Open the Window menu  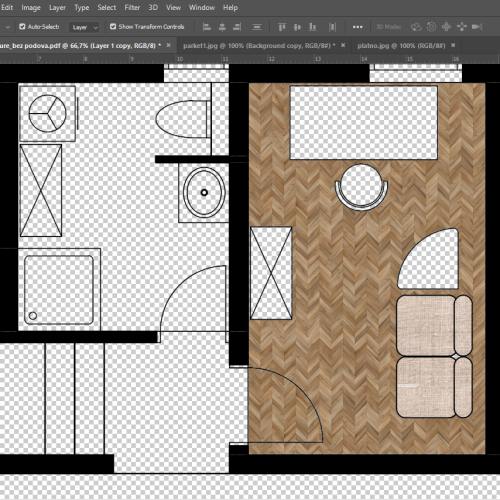coord(202,7)
